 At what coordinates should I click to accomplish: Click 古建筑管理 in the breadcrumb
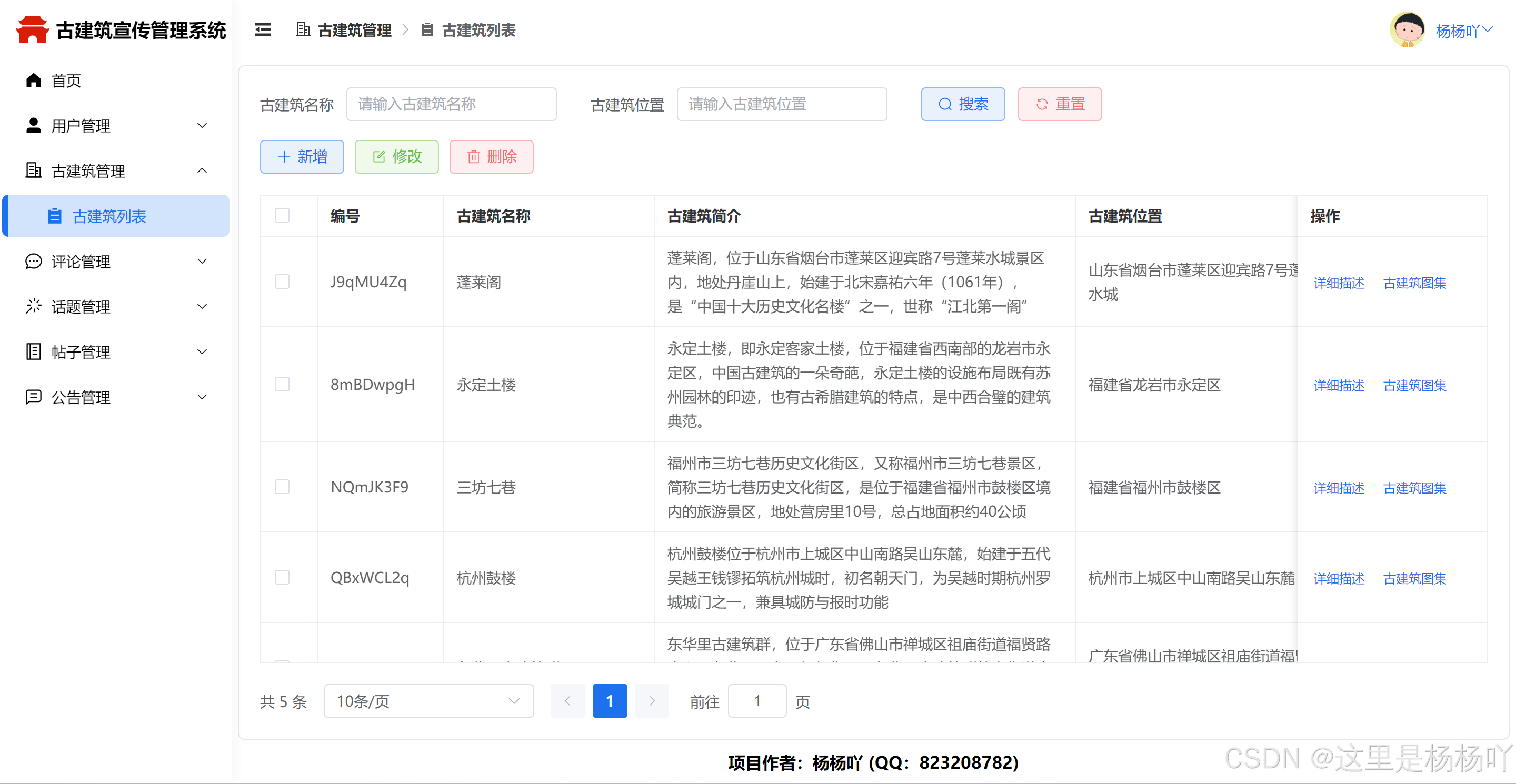354,30
